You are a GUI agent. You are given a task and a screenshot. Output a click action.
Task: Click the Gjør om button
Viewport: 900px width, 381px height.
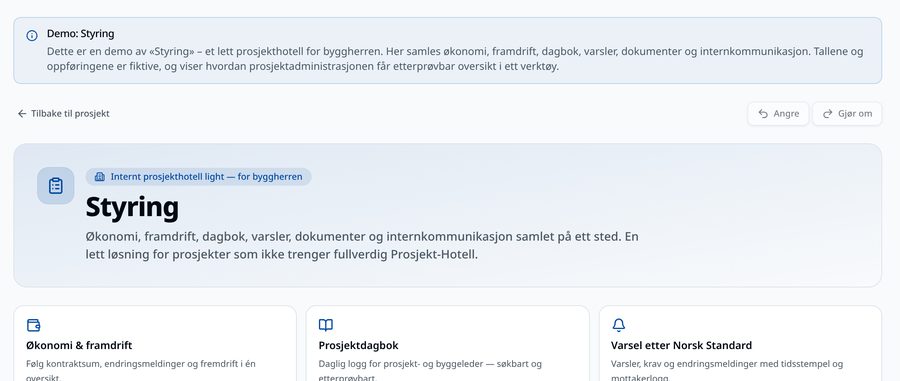(847, 114)
